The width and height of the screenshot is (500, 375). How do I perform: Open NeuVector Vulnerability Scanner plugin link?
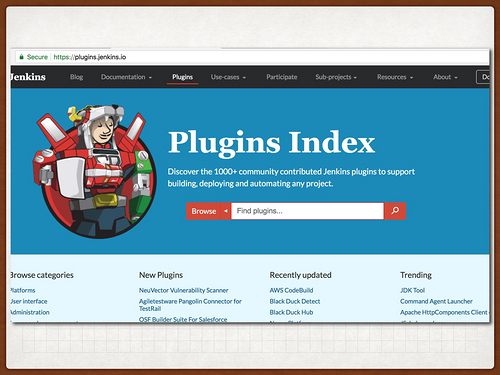coord(184,290)
